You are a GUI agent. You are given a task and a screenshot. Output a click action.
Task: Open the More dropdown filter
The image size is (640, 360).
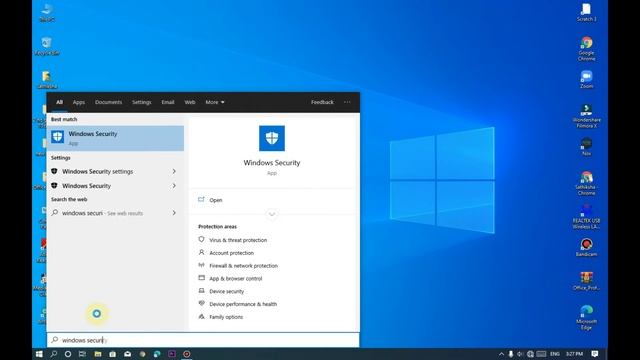click(x=215, y=102)
